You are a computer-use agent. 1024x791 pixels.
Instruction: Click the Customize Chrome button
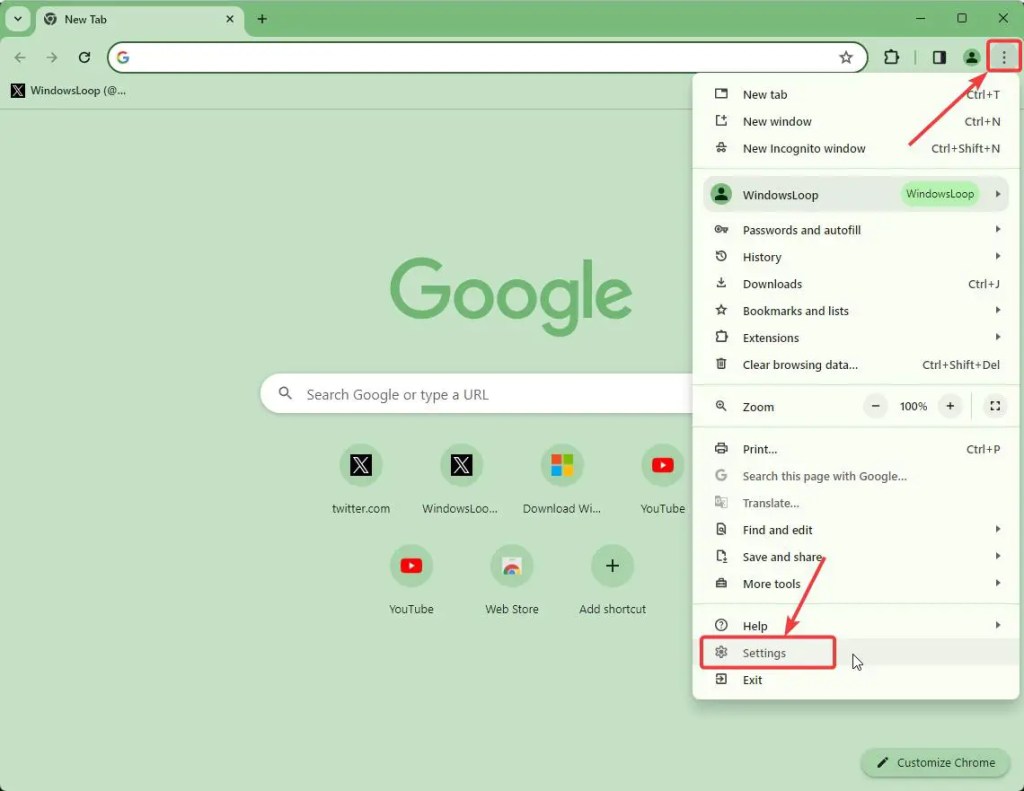coord(935,762)
